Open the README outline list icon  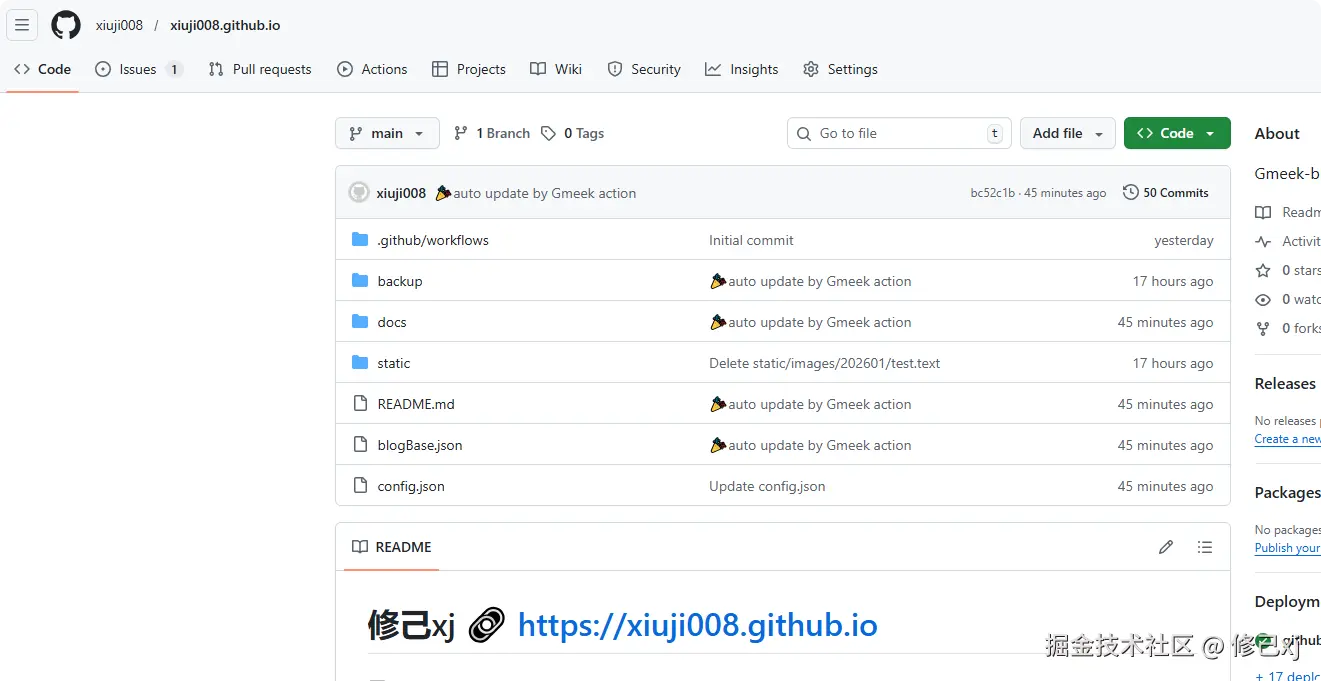[1205, 547]
